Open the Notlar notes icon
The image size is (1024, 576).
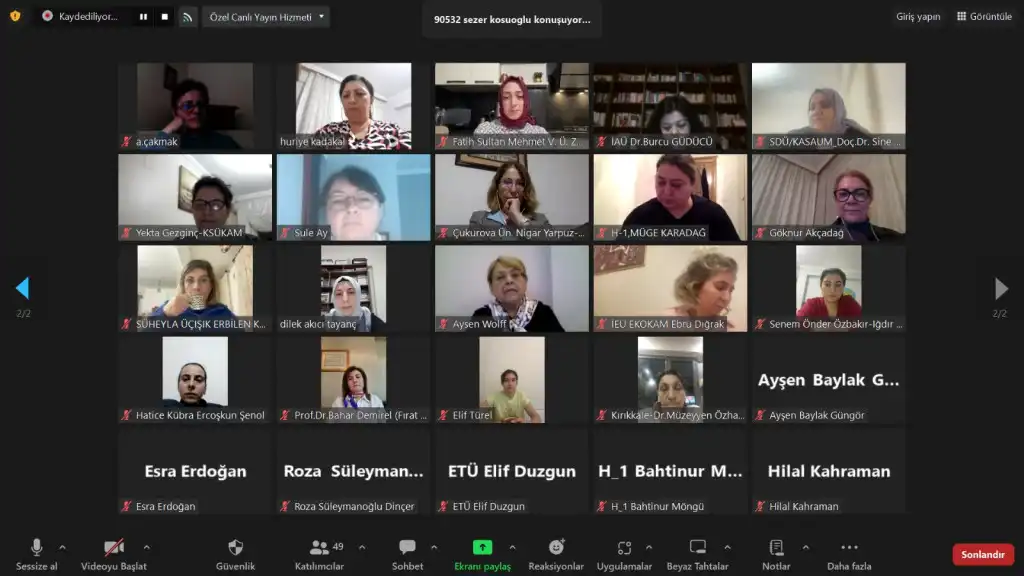[x=776, y=548]
